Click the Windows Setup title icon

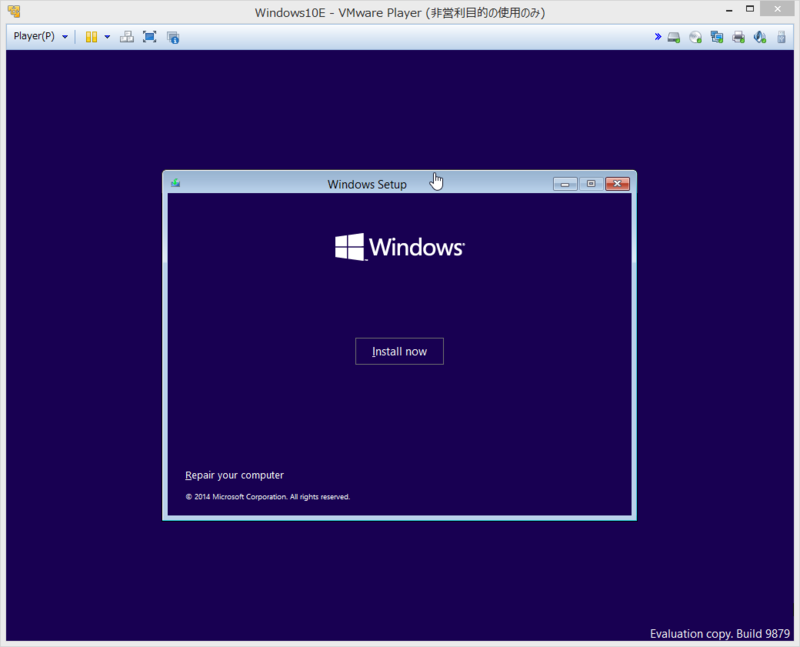[x=176, y=183]
